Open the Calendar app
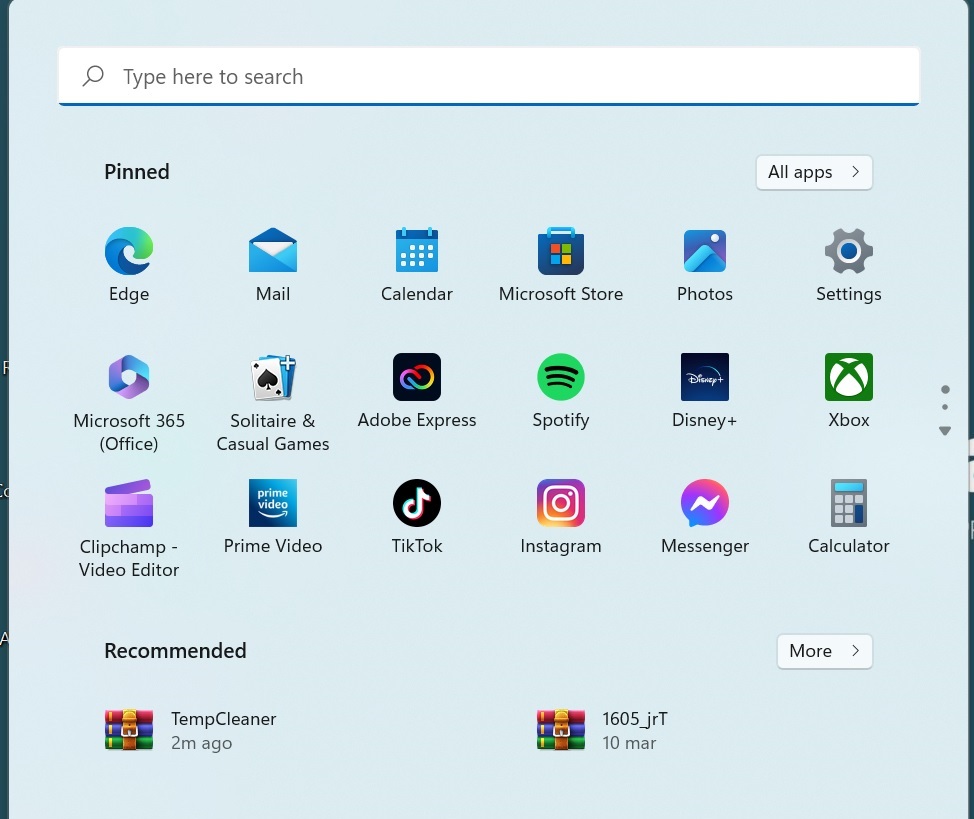974x819 pixels. 417,264
